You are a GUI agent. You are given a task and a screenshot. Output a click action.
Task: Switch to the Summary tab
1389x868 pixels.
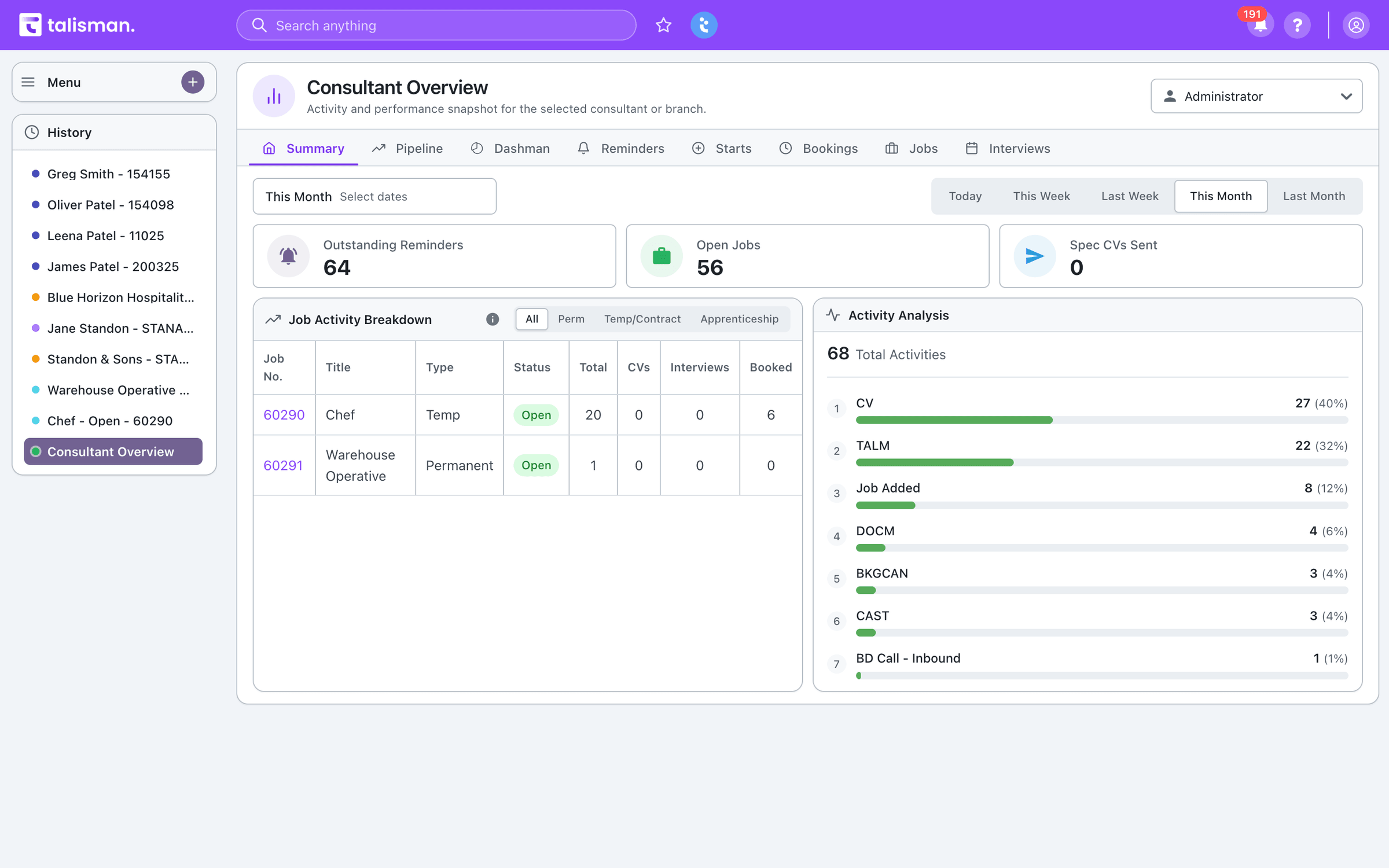[303, 149]
